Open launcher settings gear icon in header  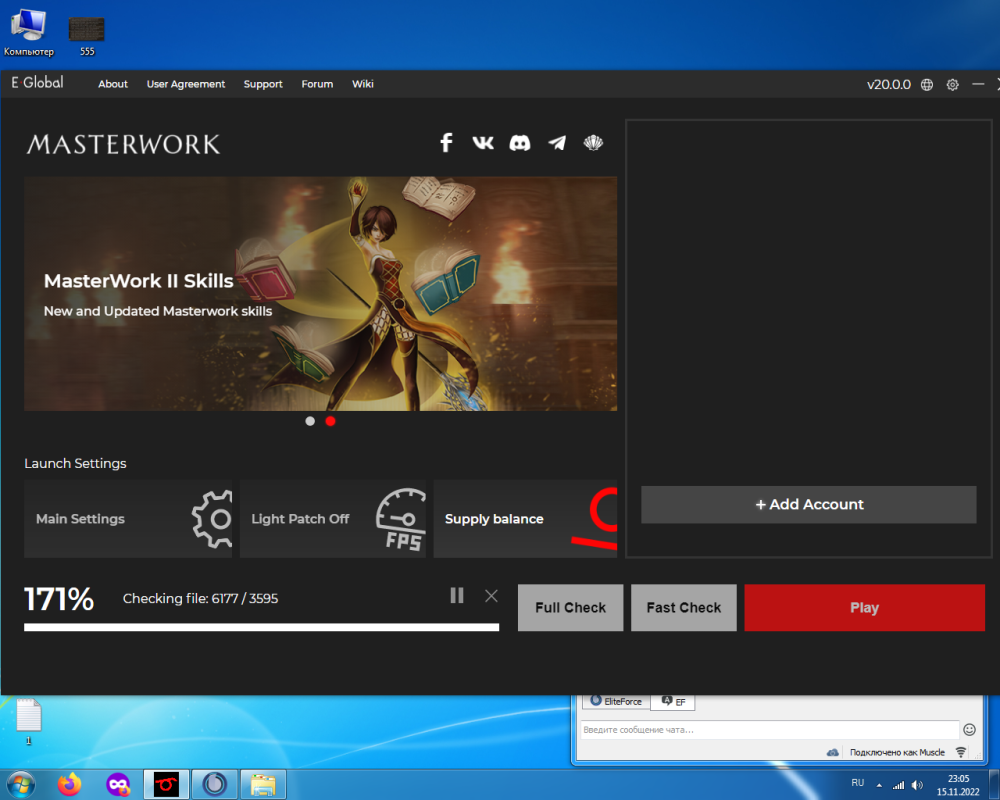coord(952,85)
